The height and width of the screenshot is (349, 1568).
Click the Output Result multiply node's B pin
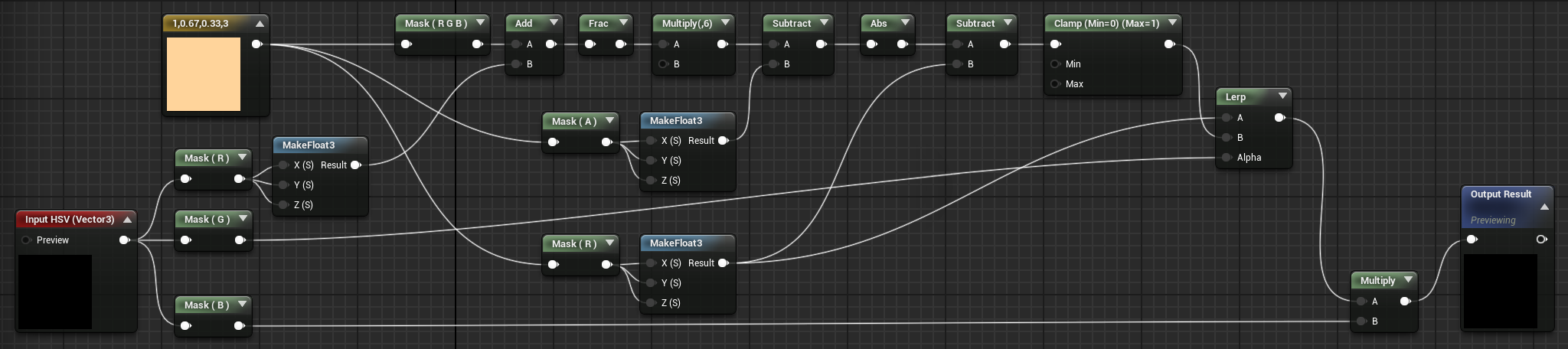[1362, 321]
